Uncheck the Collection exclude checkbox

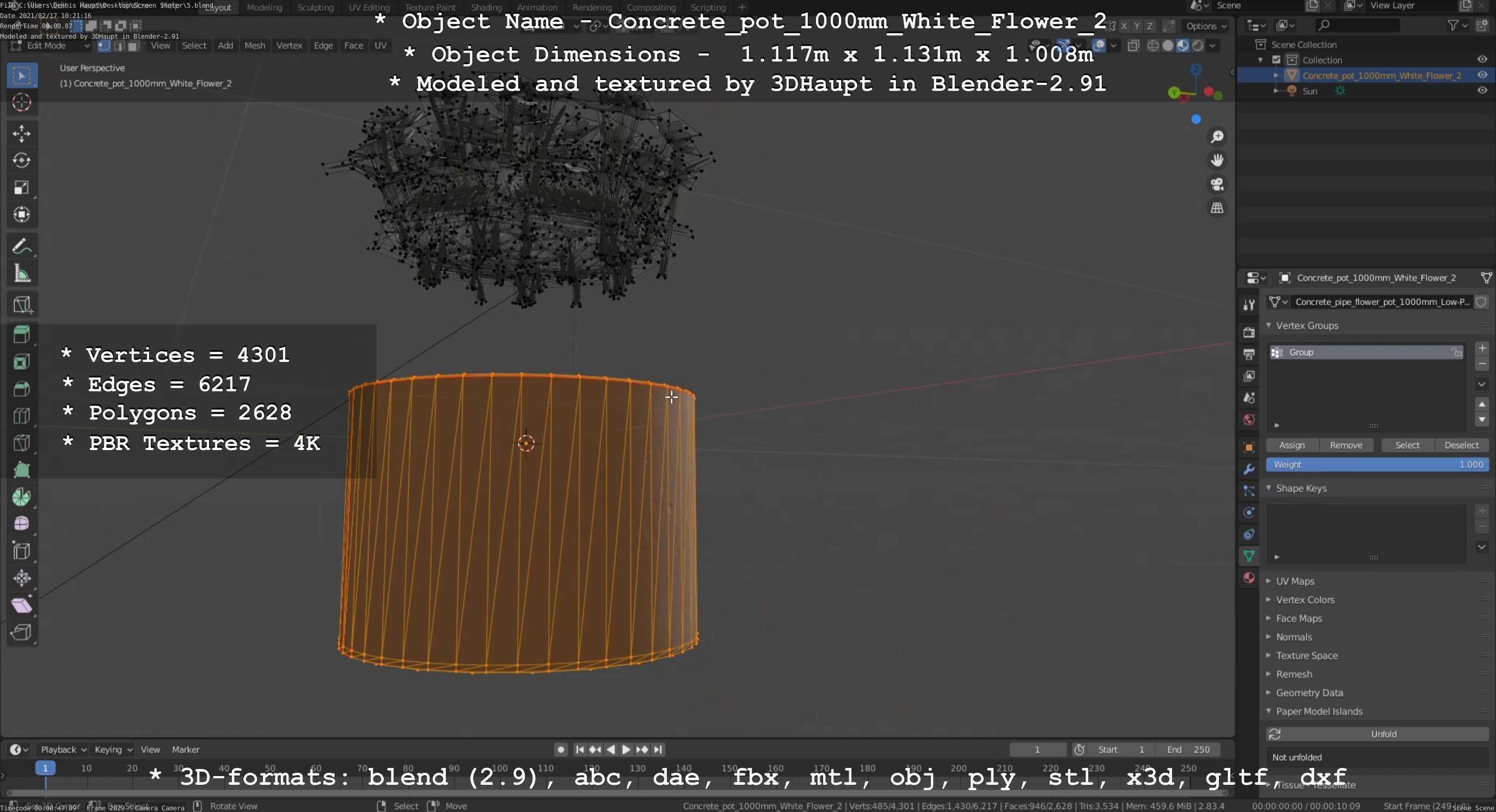click(1277, 60)
